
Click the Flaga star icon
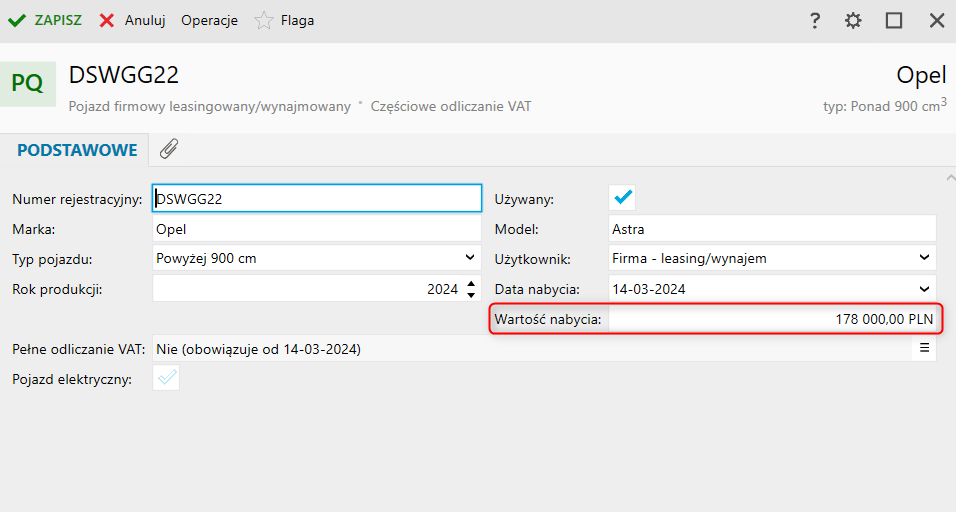pyautogui.click(x=264, y=20)
